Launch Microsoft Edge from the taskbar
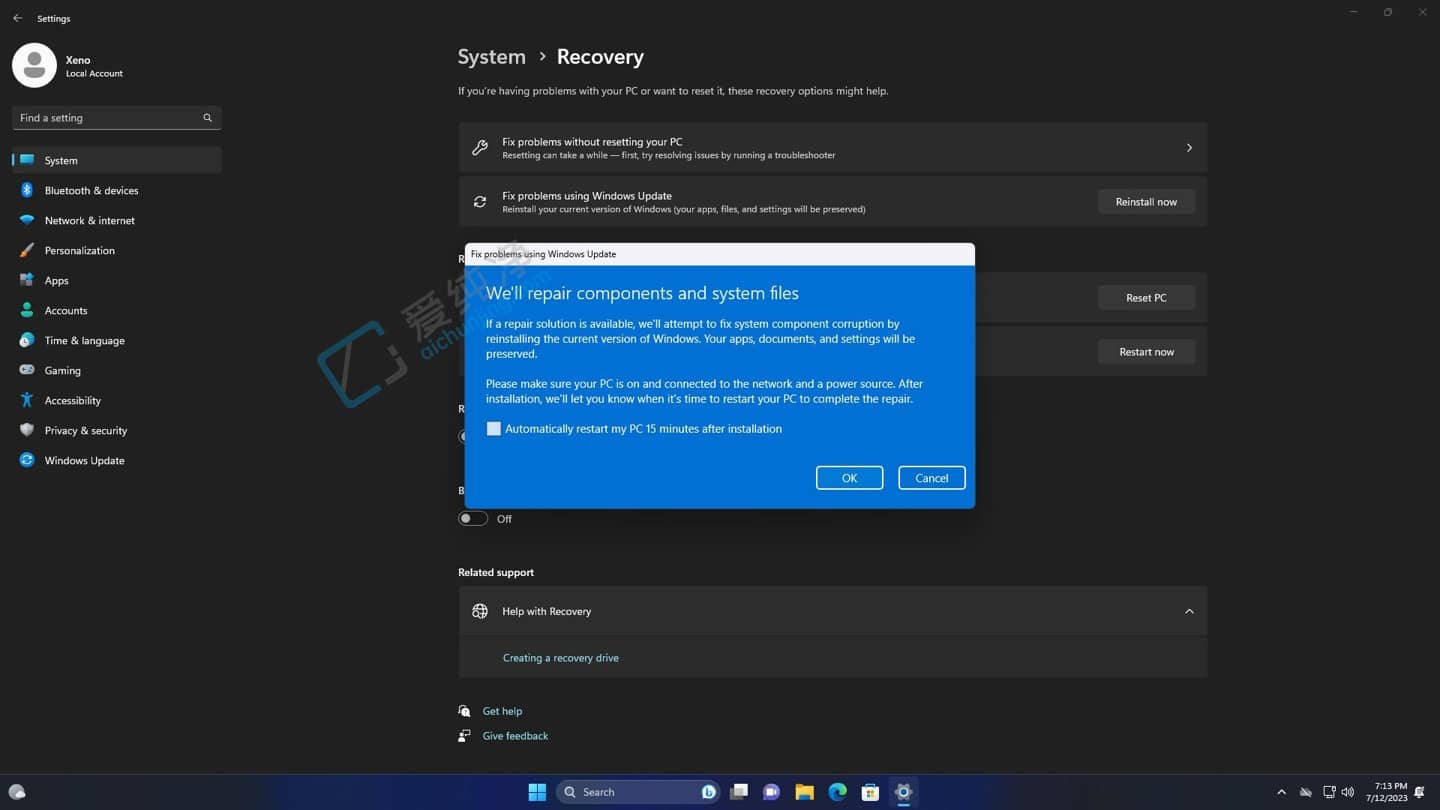This screenshot has width=1440, height=810. point(837,791)
